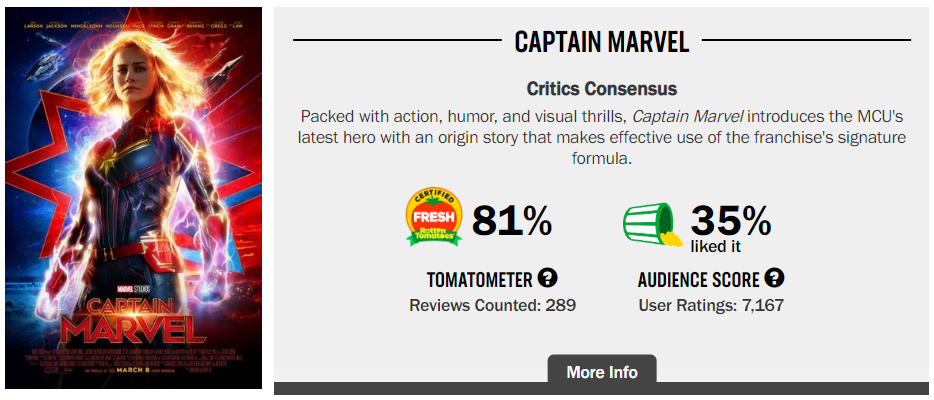
Task: Open the Captain Marvel poster thumbnail
Action: click(x=133, y=198)
